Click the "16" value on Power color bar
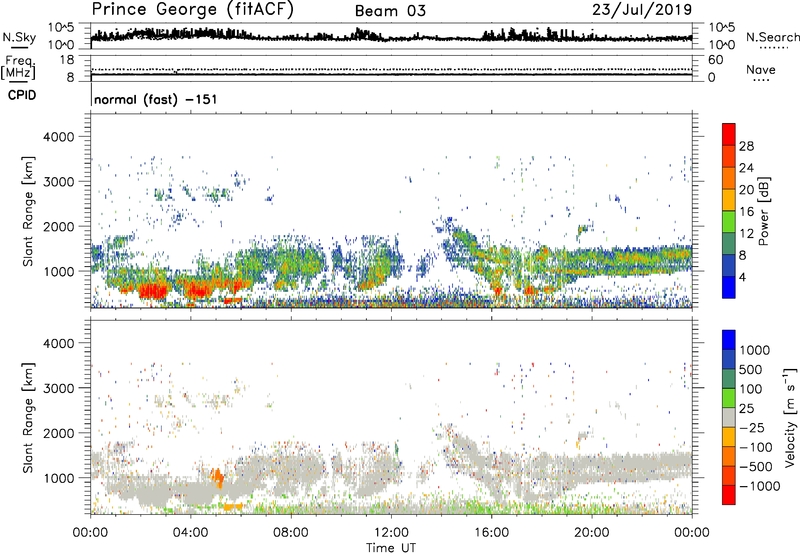800x554 pixels. pos(746,212)
